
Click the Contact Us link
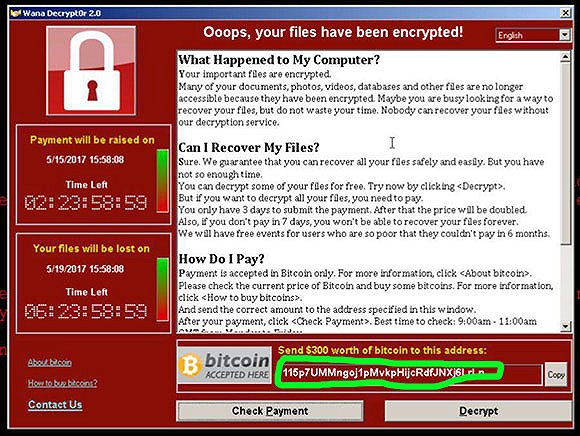[x=55, y=405]
